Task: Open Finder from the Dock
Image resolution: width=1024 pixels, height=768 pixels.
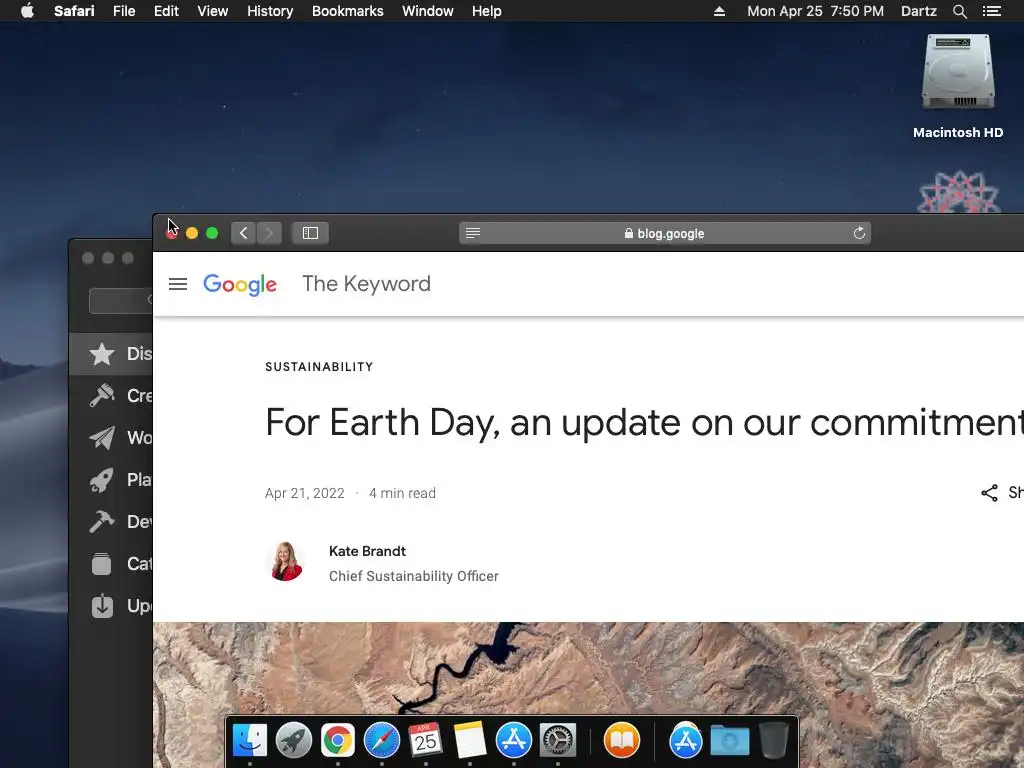Action: (x=249, y=741)
